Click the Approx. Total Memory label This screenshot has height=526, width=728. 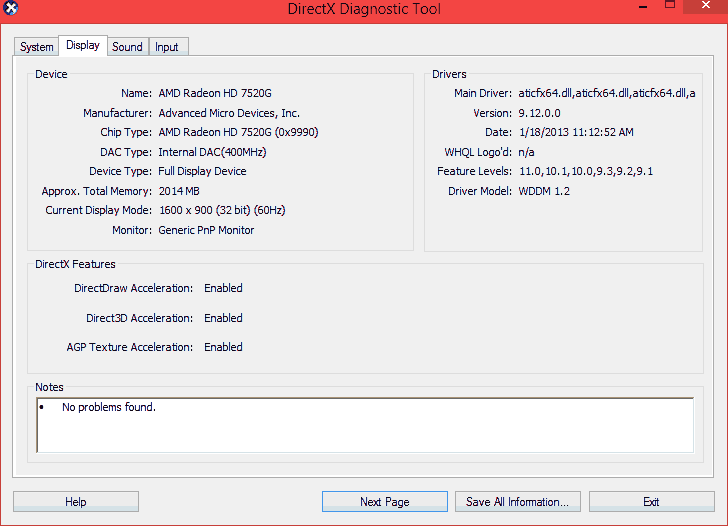point(97,191)
